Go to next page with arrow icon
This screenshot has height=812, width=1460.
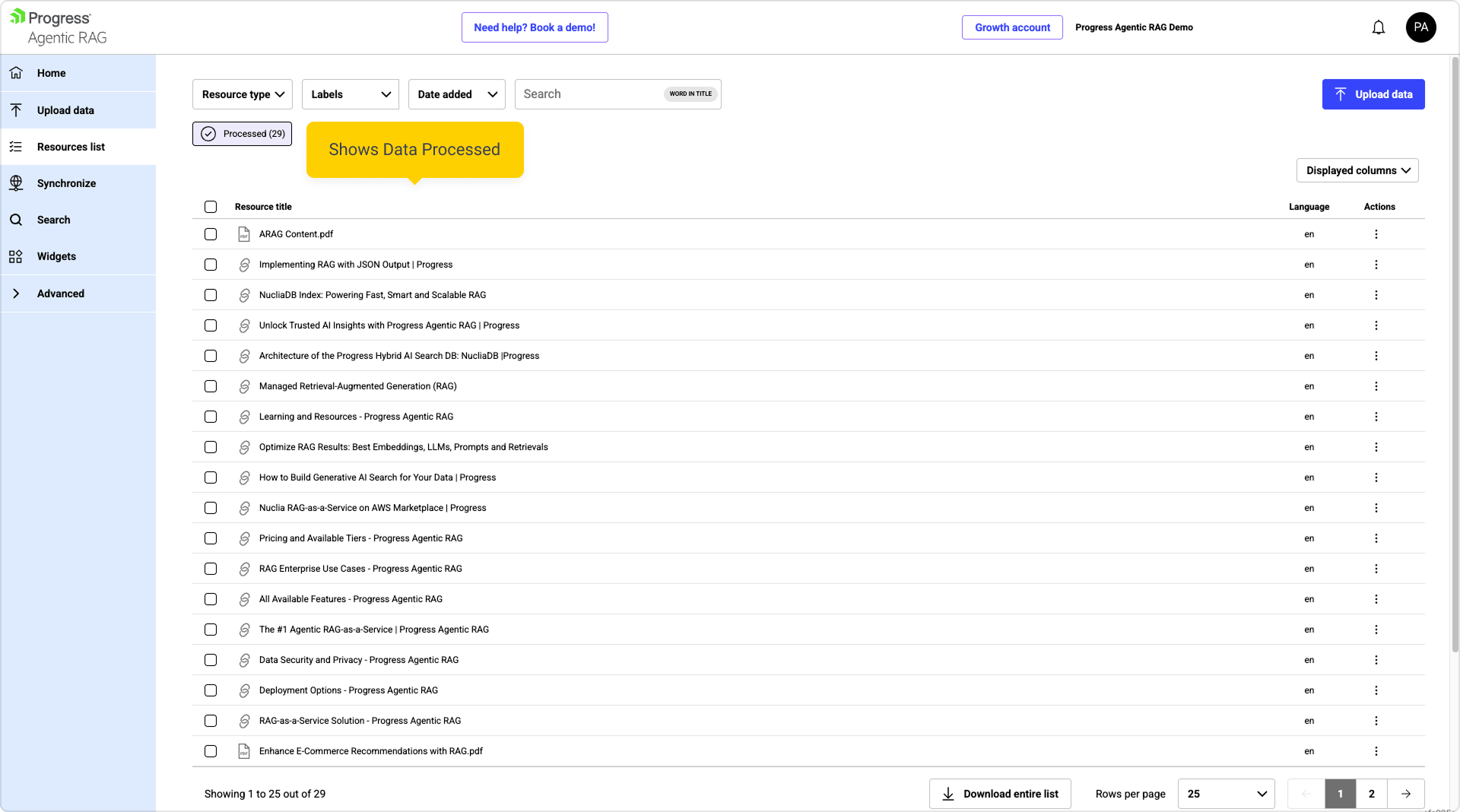(1405, 794)
